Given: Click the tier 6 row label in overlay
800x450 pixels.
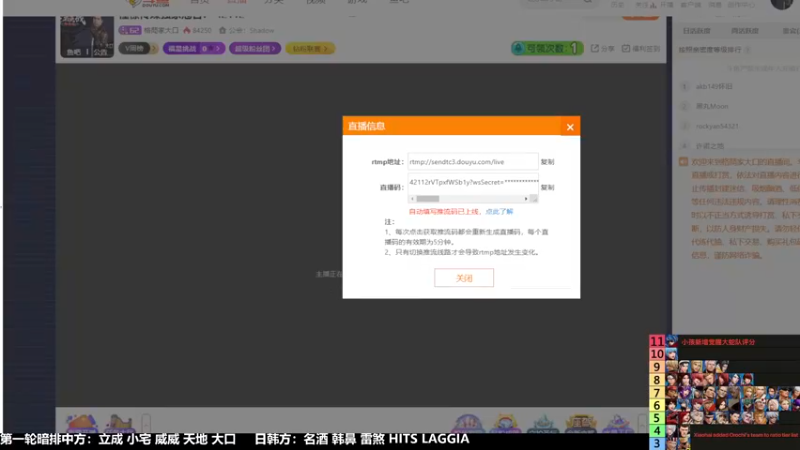Looking at the screenshot, I should tap(657, 405).
